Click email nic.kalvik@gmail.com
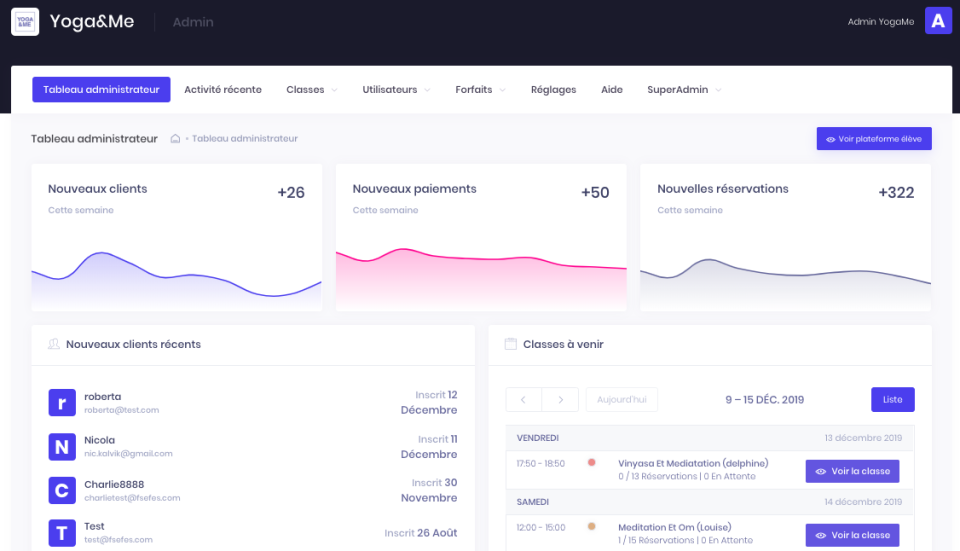The image size is (960, 551). (x=128, y=454)
